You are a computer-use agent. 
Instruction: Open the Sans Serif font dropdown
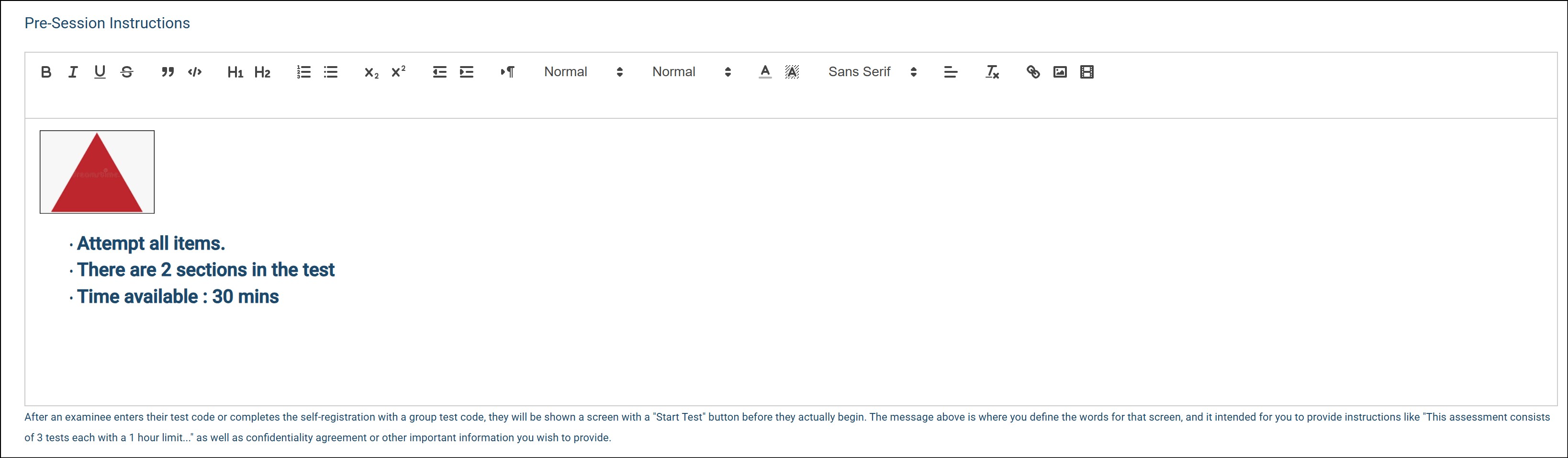[x=872, y=72]
